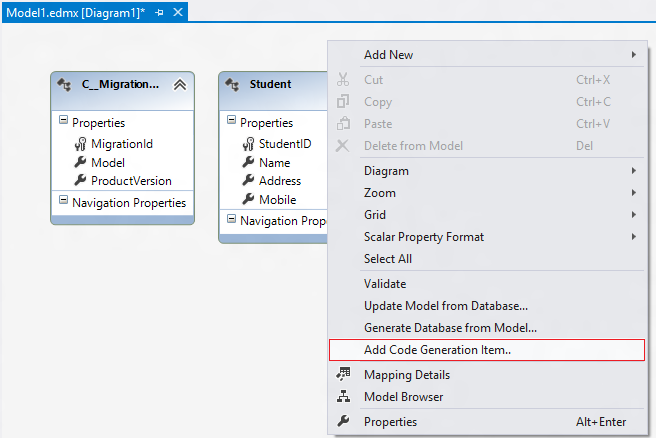Click the Delete from Model X icon

point(343,146)
